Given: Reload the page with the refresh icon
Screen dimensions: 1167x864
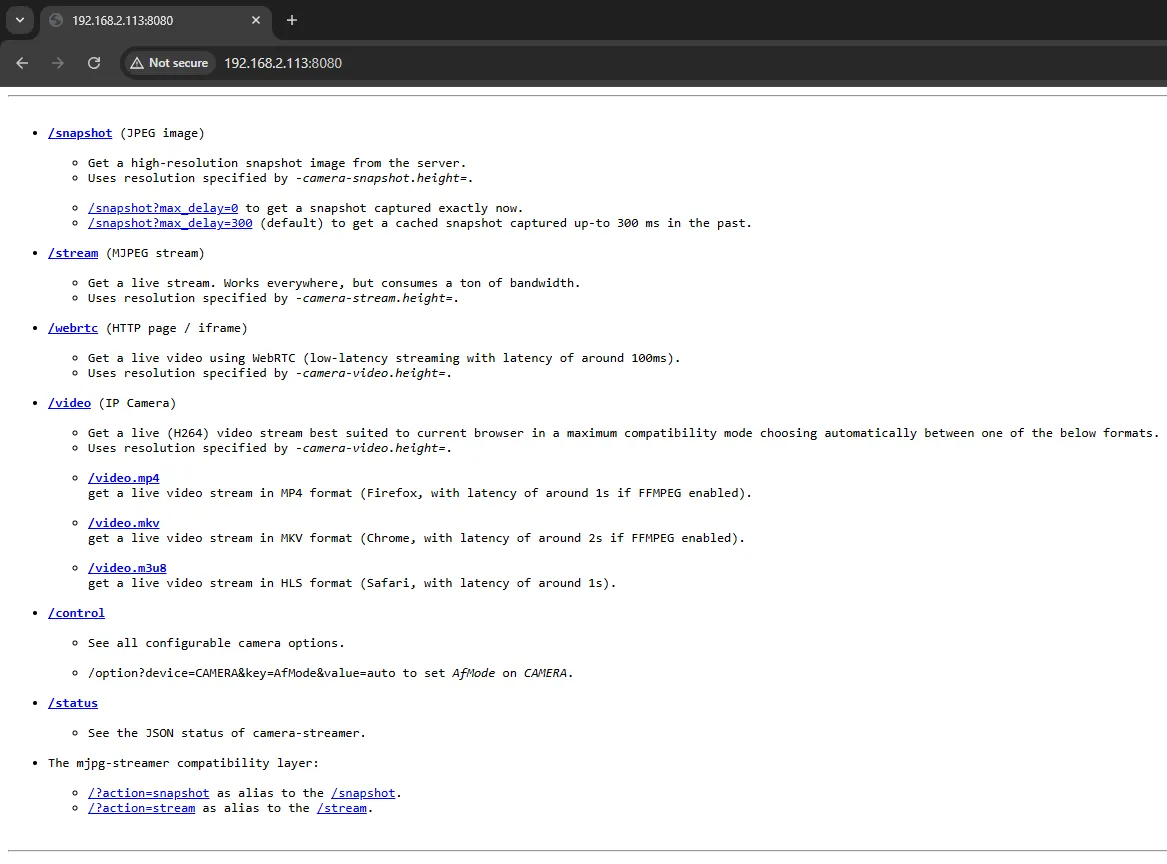Looking at the screenshot, I should [94, 63].
